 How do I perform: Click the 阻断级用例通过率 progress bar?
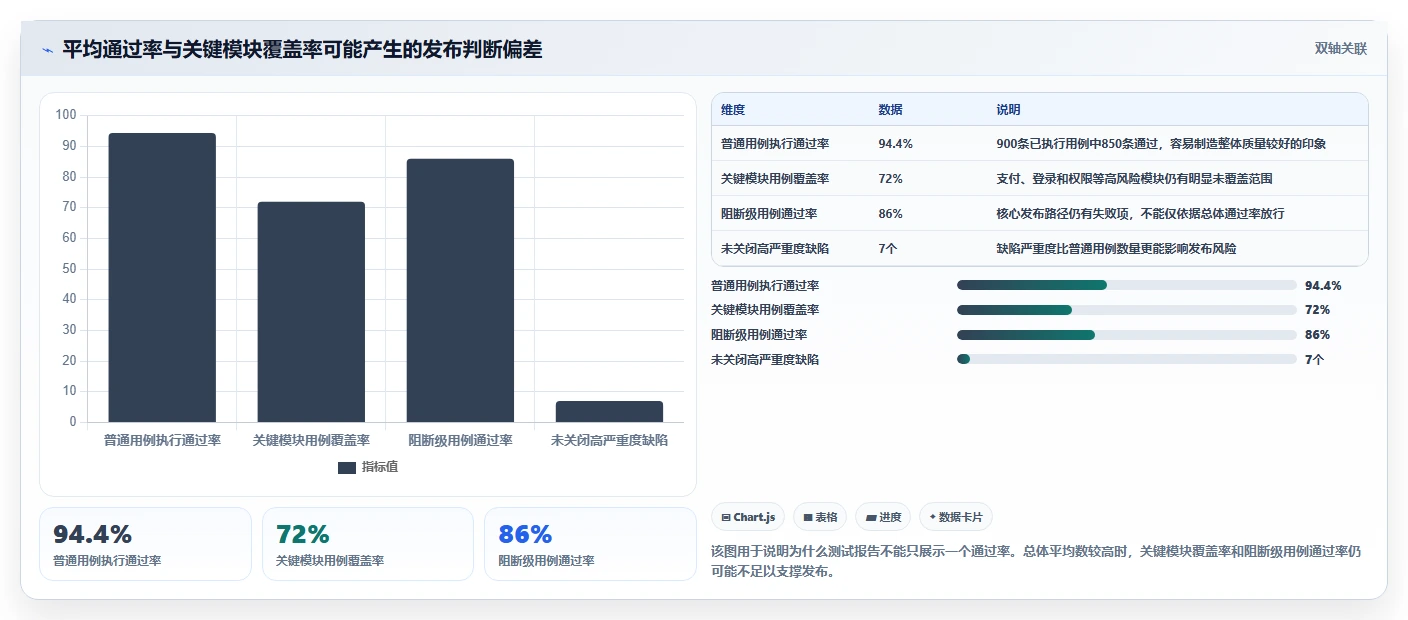[x=1126, y=335]
